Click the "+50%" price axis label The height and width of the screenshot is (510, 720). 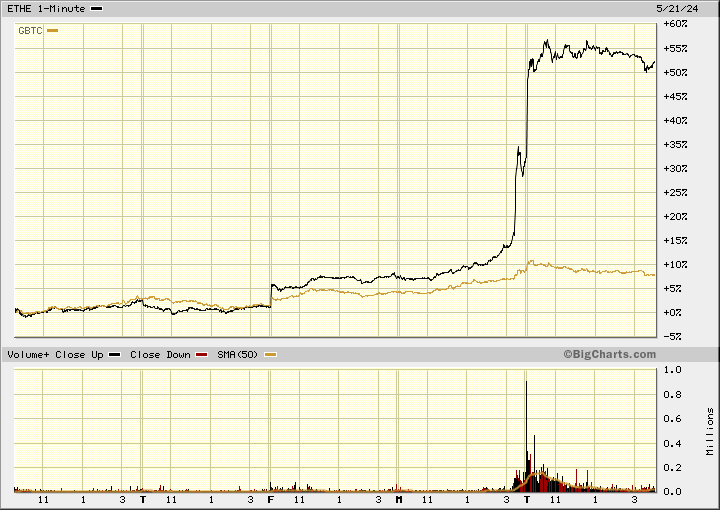[x=675, y=73]
